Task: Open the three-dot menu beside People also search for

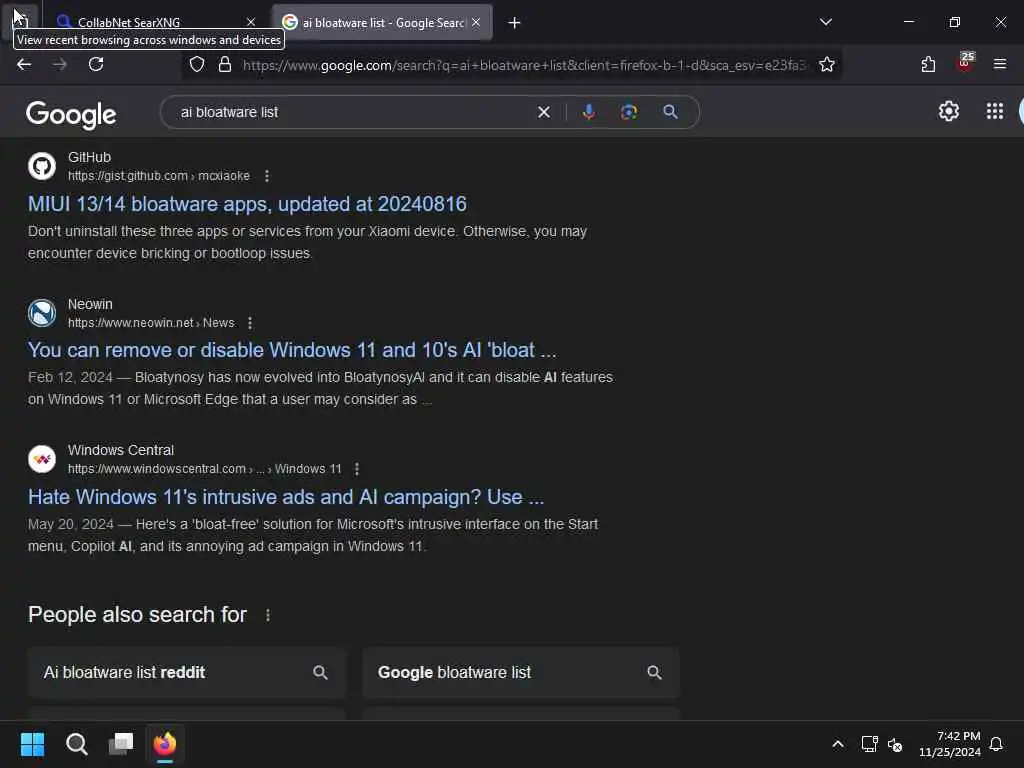Action: (268, 615)
